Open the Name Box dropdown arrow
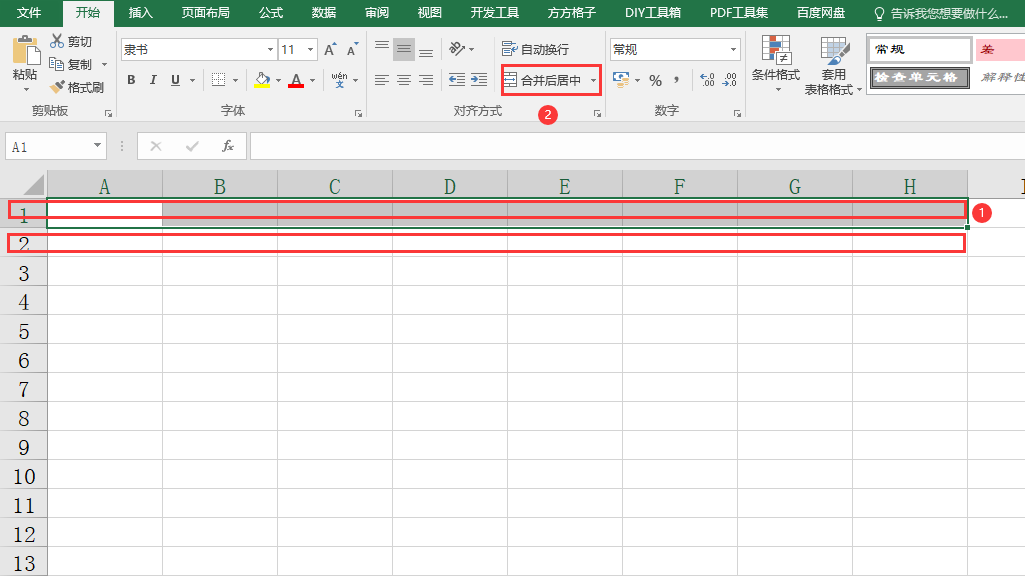The height and width of the screenshot is (576, 1025). pyautogui.click(x=97, y=146)
